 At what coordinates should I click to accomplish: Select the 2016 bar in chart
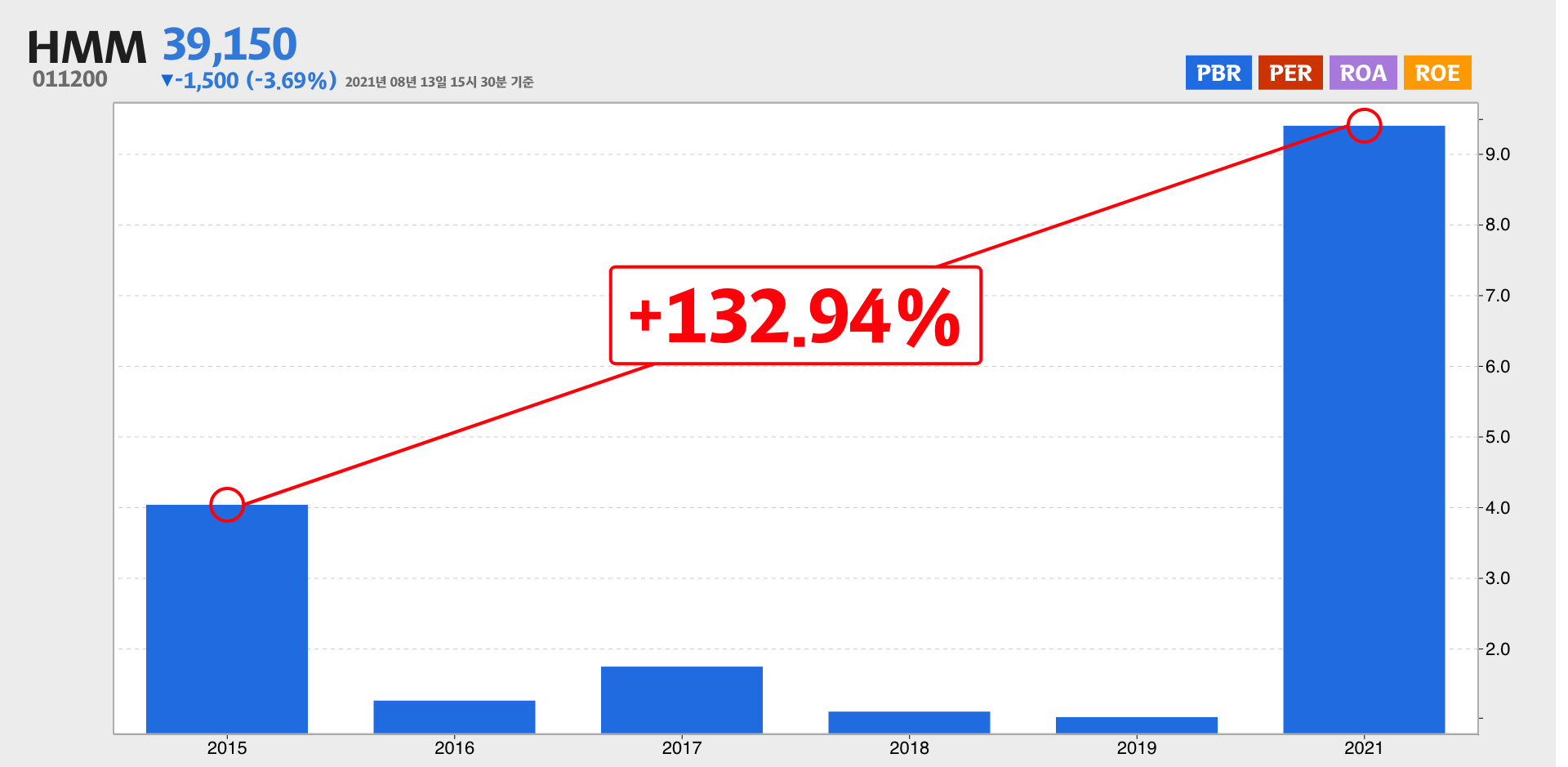click(x=454, y=717)
